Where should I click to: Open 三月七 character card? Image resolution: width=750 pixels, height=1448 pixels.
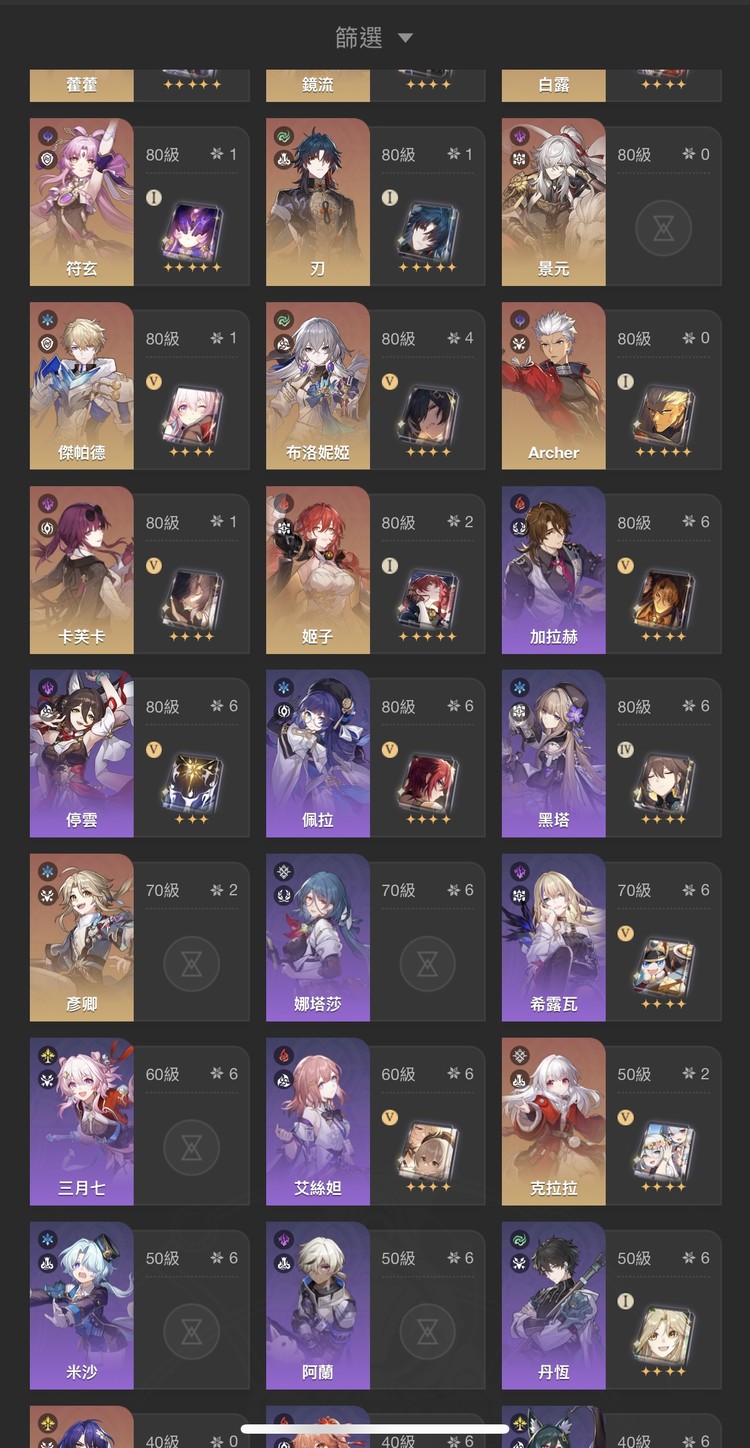click(x=140, y=1122)
